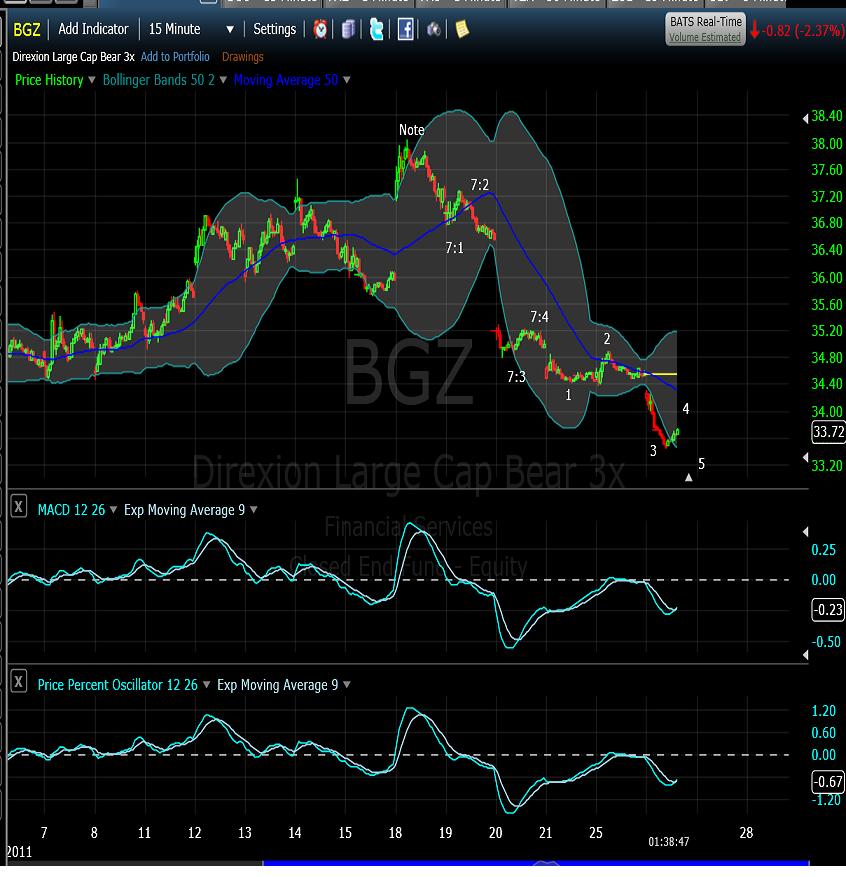Click the Add to Portfolio link
This screenshot has width=846, height=877.
coord(175,57)
